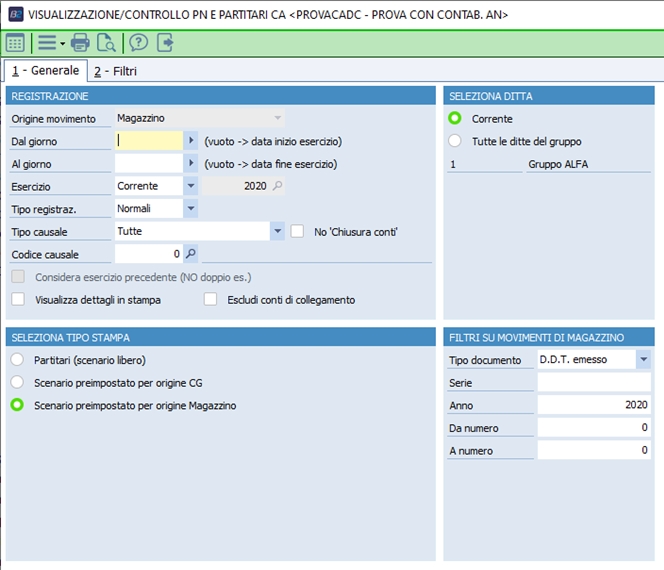
Task: Expand the small arrow beside hamburger menu
Action: (x=63, y=43)
